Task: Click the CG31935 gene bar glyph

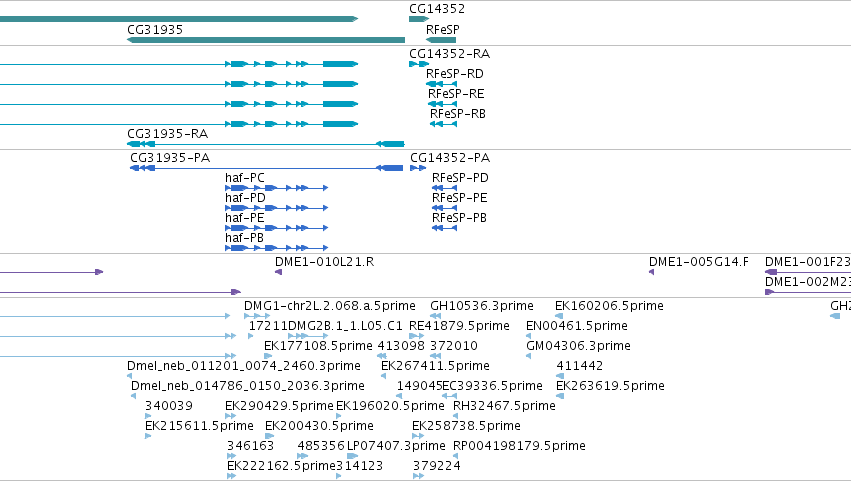Action: point(266,40)
